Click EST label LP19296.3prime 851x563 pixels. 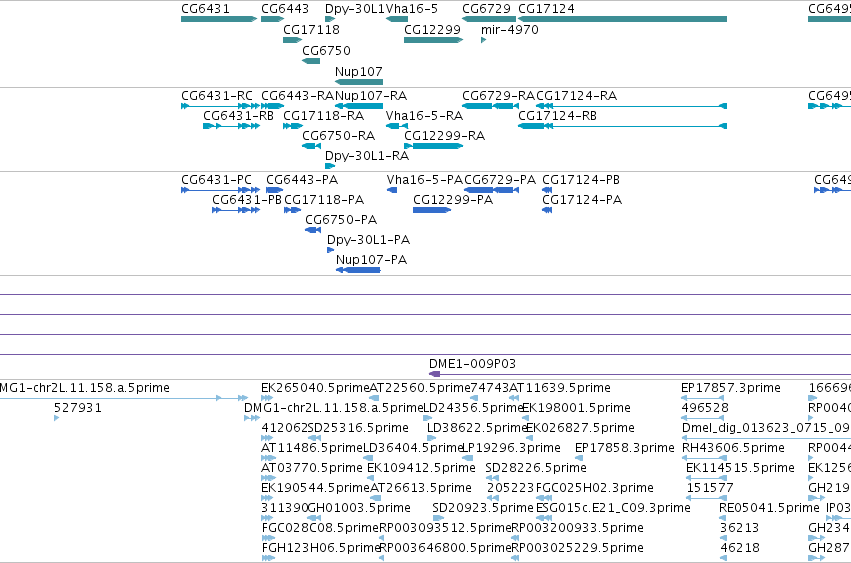pyautogui.click(x=511, y=448)
